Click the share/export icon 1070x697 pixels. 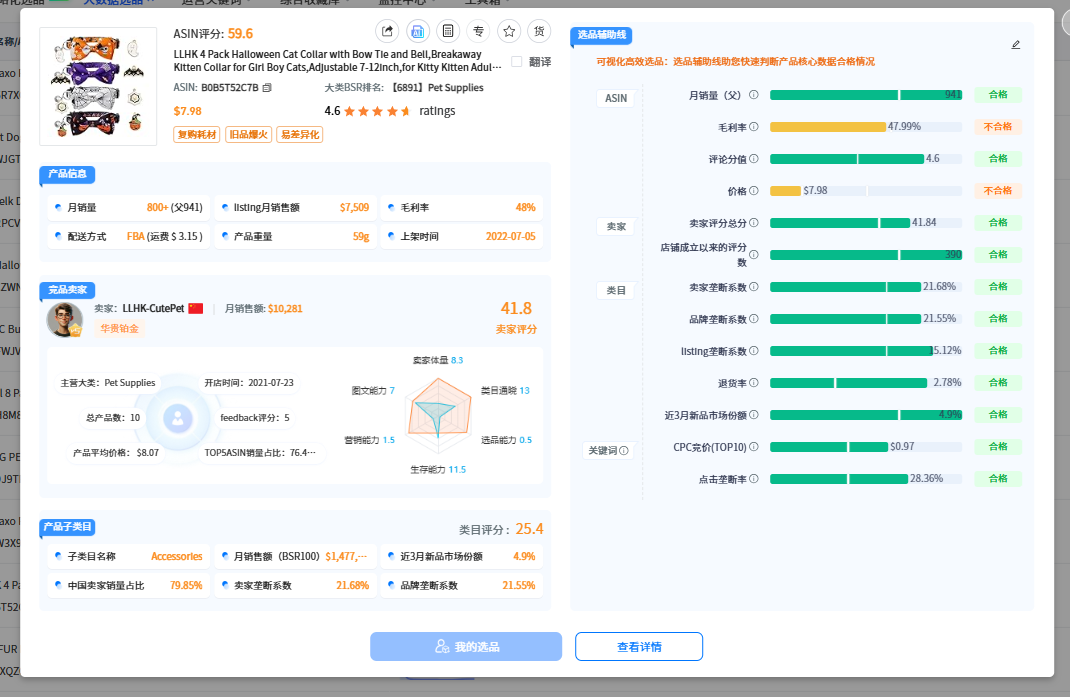click(x=387, y=31)
